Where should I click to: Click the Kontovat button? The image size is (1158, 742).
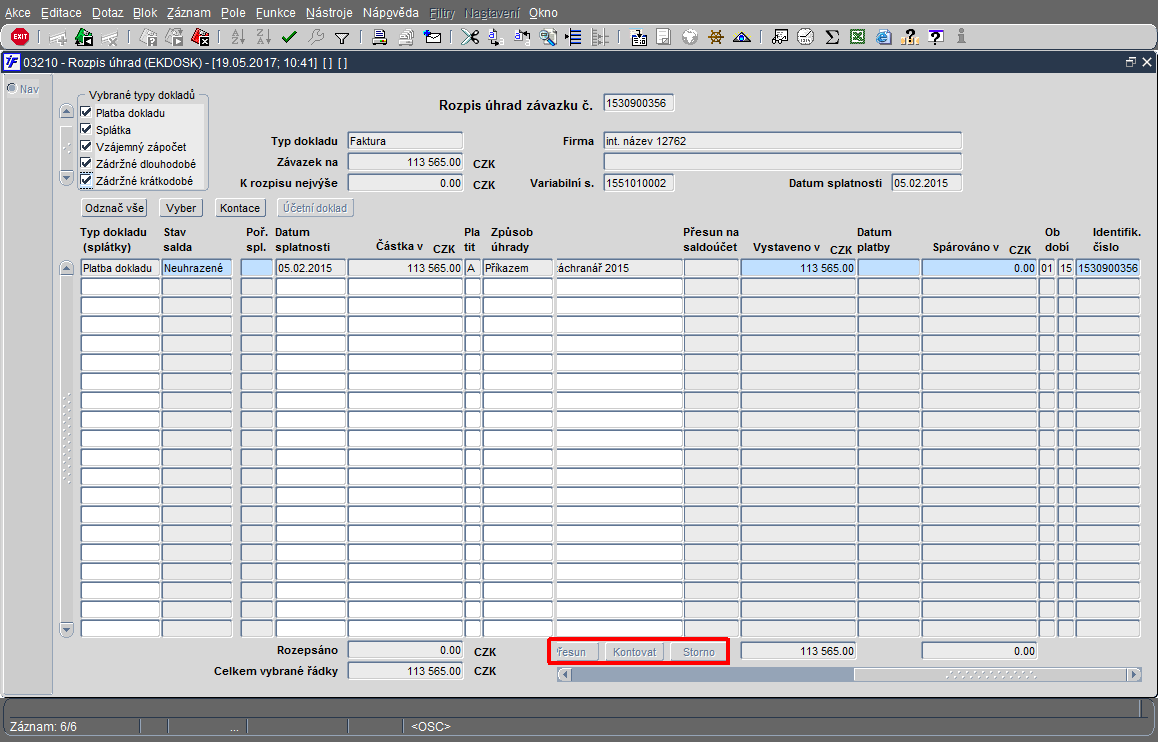pos(634,652)
